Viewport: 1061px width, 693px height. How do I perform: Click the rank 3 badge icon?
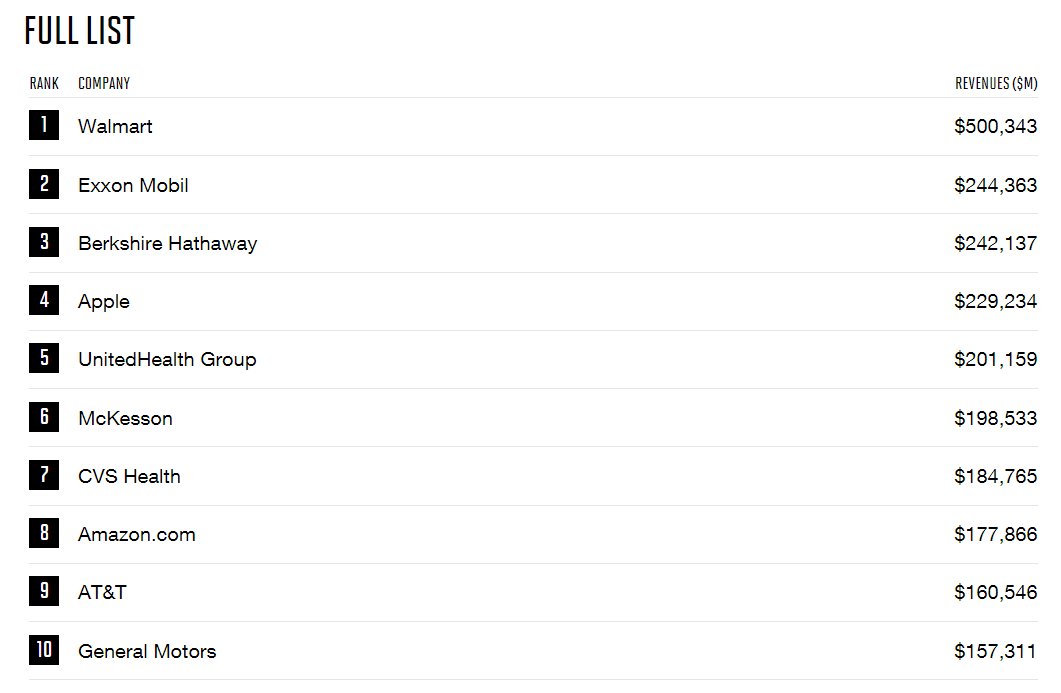(44, 243)
